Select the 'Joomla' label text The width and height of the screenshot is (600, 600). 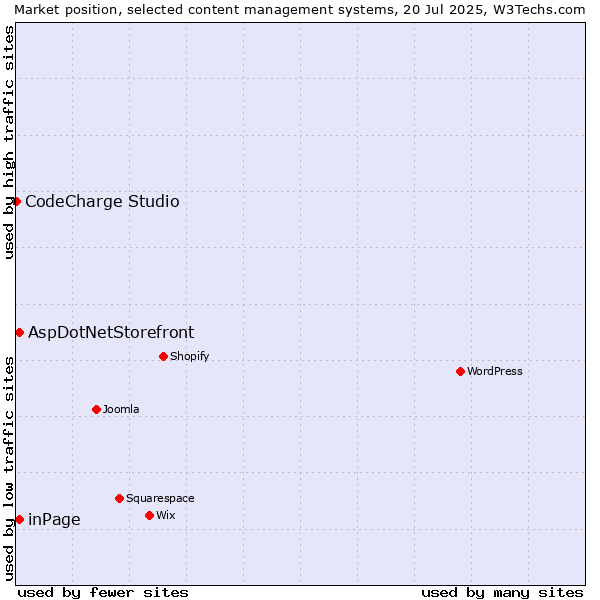(121, 409)
